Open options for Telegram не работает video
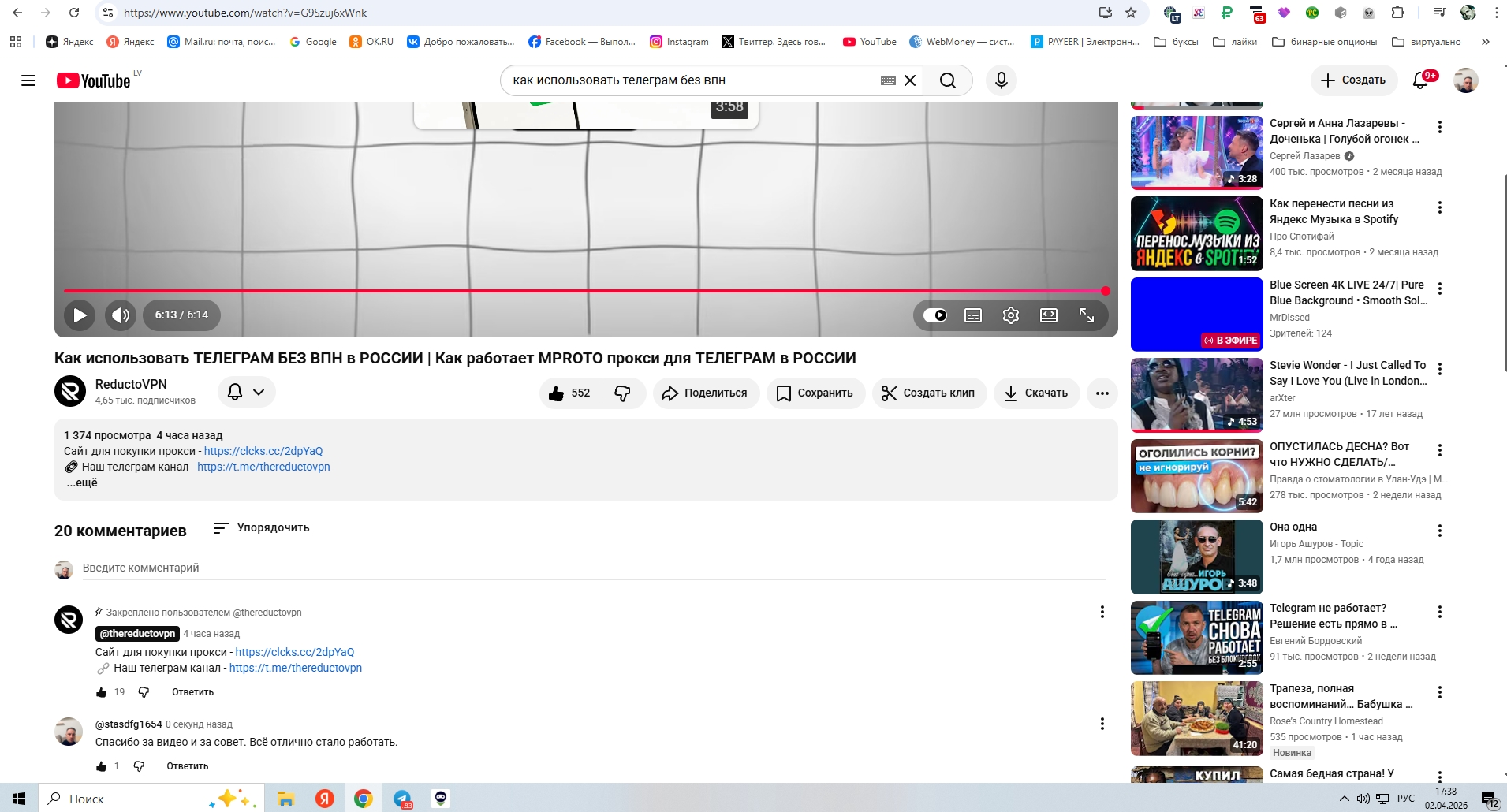The width and height of the screenshot is (1507, 812). pos(1440,612)
